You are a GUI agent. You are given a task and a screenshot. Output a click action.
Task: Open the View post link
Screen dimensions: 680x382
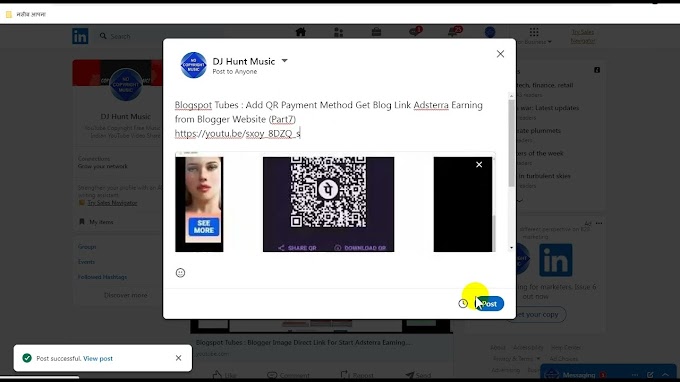98,359
